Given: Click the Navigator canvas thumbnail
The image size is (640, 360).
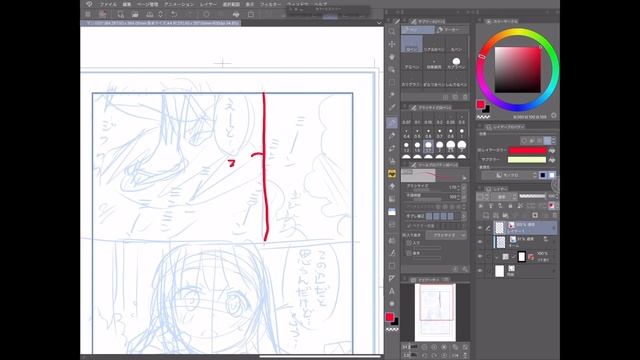Looking at the screenshot, I should 436,312.
